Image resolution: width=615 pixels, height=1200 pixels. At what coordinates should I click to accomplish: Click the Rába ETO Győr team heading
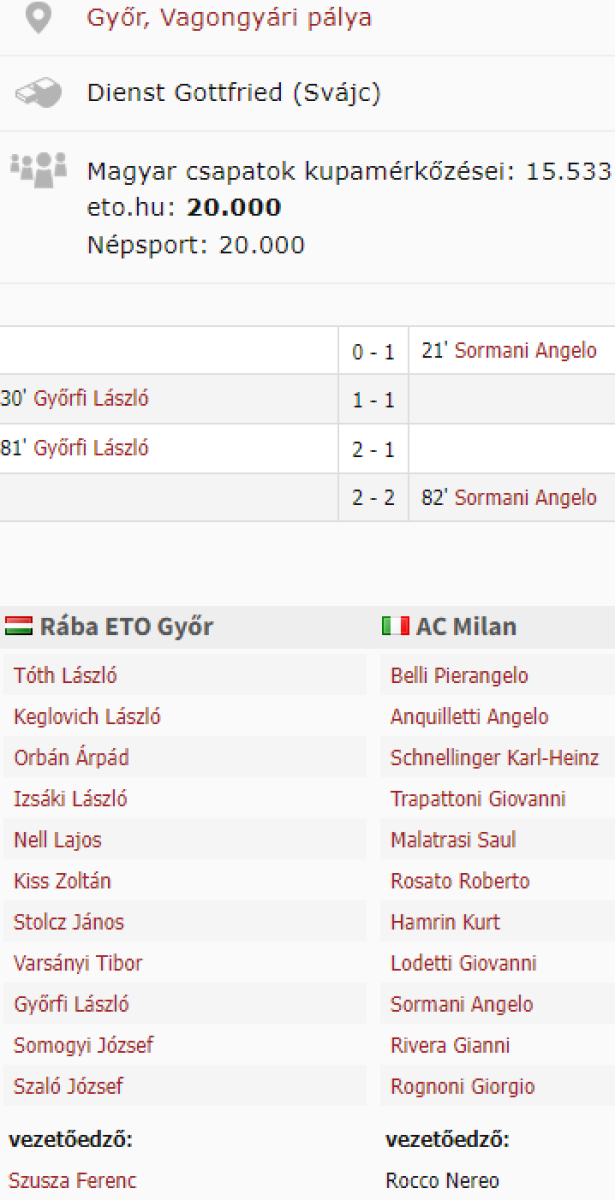click(126, 627)
